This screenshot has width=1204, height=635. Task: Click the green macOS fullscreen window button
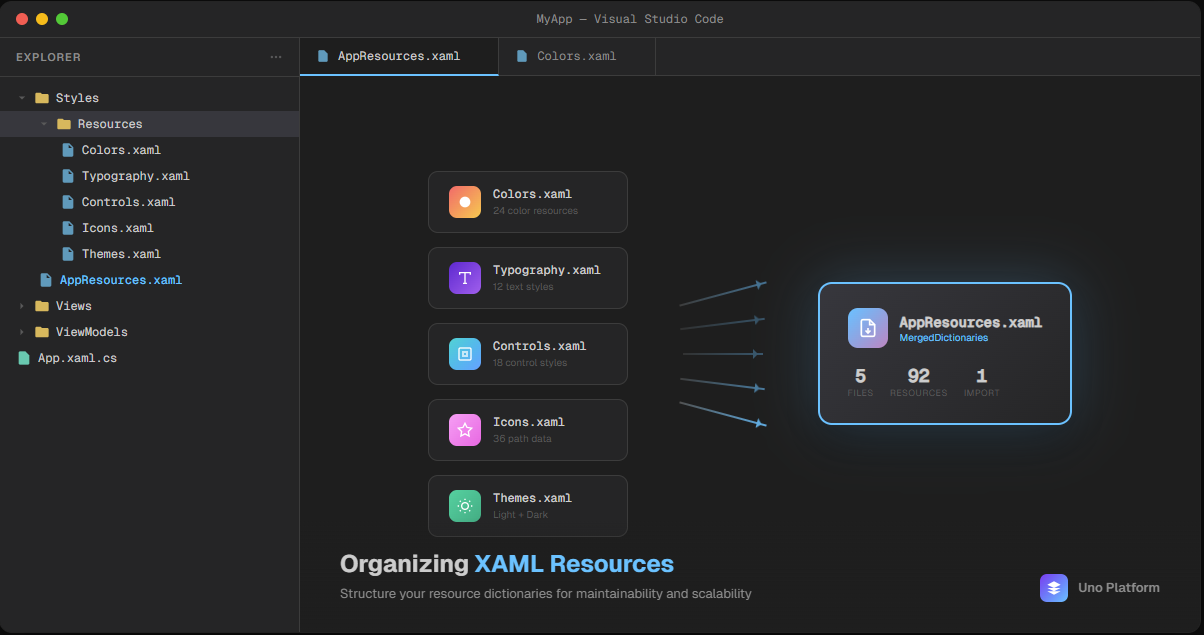click(x=62, y=19)
